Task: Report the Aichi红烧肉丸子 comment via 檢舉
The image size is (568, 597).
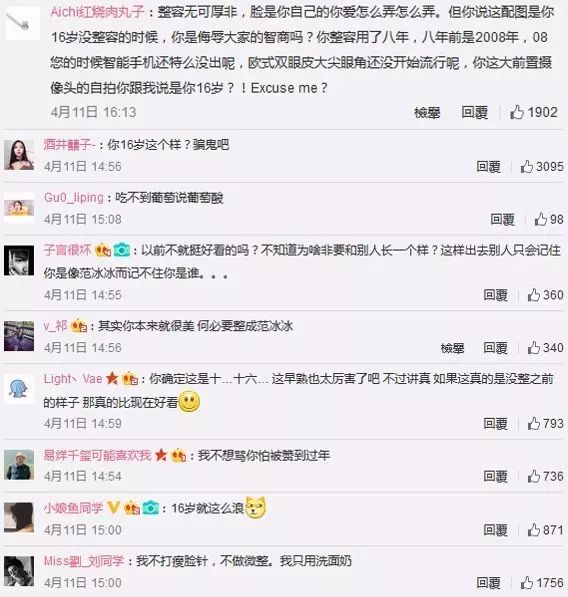Action: [x=427, y=113]
